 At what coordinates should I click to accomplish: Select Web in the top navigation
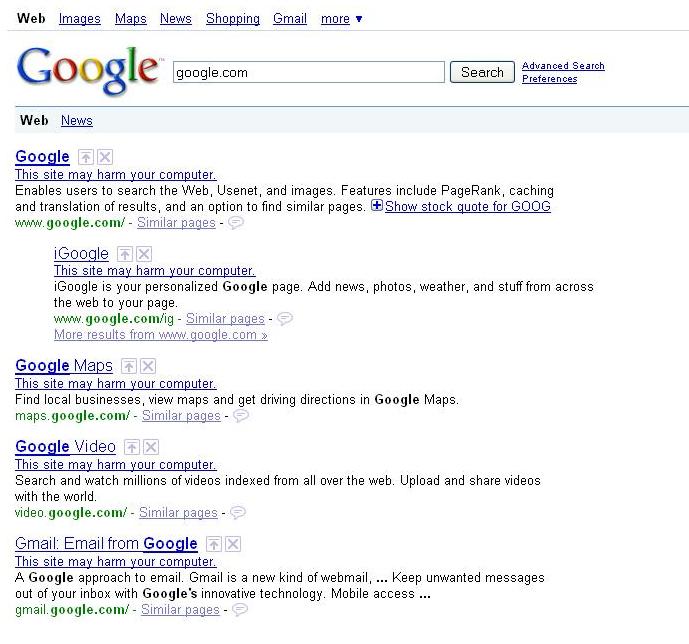point(31,19)
